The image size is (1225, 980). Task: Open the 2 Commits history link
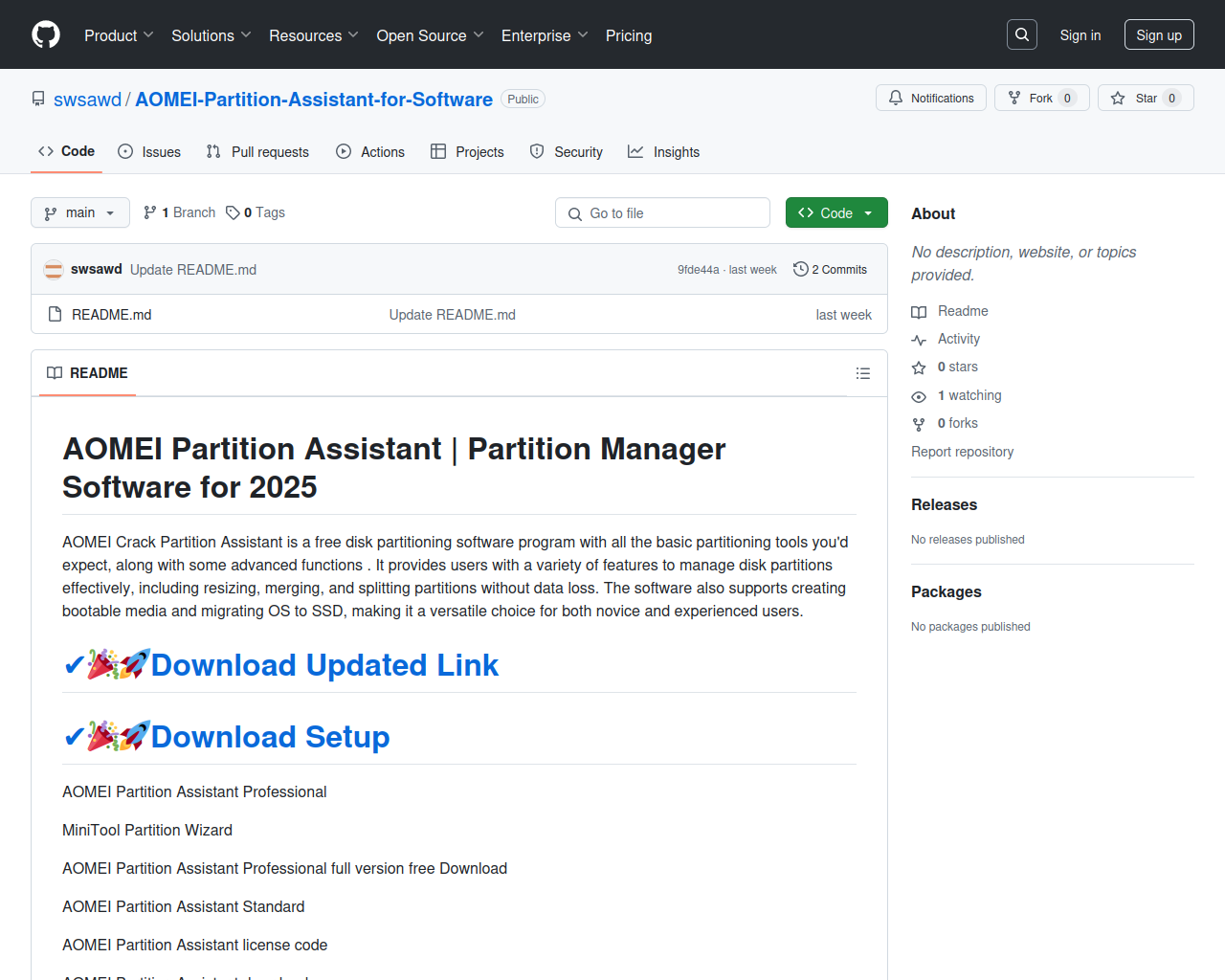point(830,270)
